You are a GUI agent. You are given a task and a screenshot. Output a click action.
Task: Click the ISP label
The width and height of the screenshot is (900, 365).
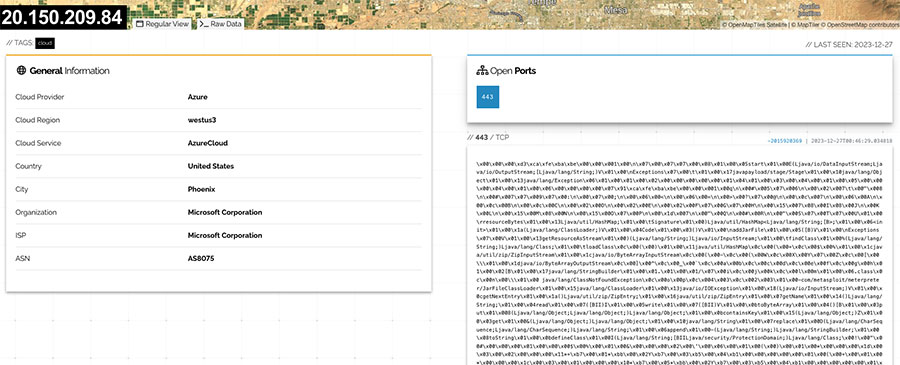(21, 235)
